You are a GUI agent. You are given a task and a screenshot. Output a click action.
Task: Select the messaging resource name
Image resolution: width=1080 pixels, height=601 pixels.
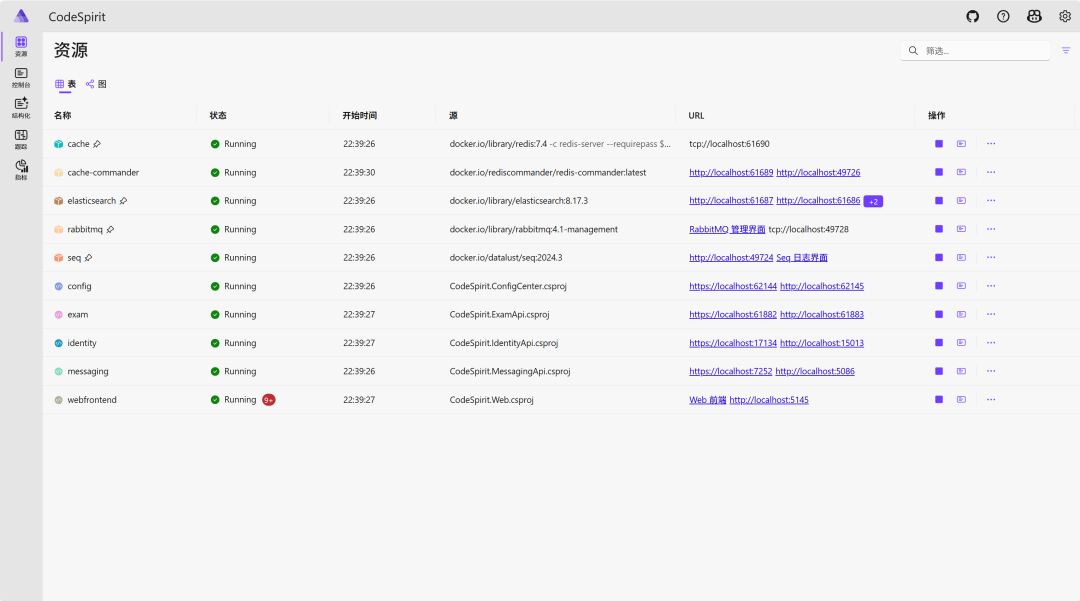coord(87,372)
